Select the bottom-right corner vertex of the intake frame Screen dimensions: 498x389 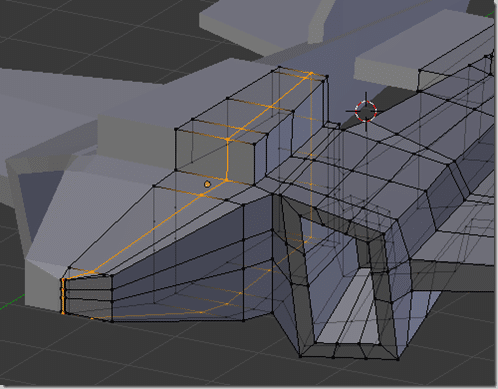point(398,359)
